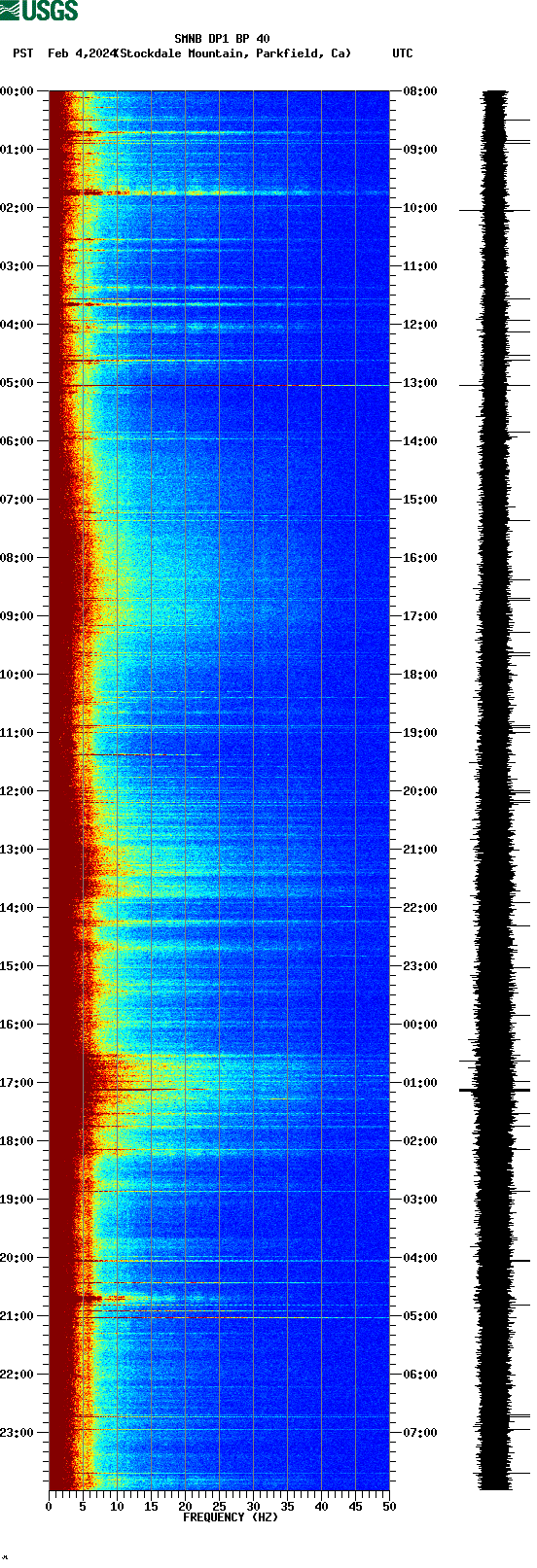The image size is (537, 1568).
Task: Click the '13:00' label on the PST axis
Action: tap(18, 850)
